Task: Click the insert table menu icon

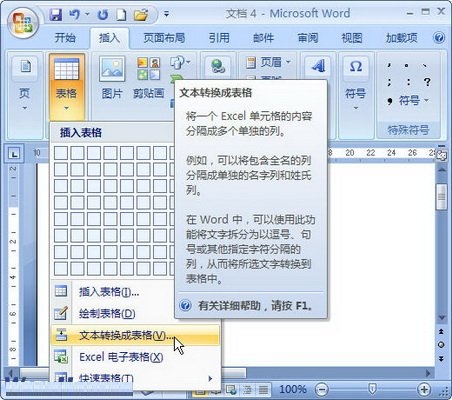Action: [61, 292]
